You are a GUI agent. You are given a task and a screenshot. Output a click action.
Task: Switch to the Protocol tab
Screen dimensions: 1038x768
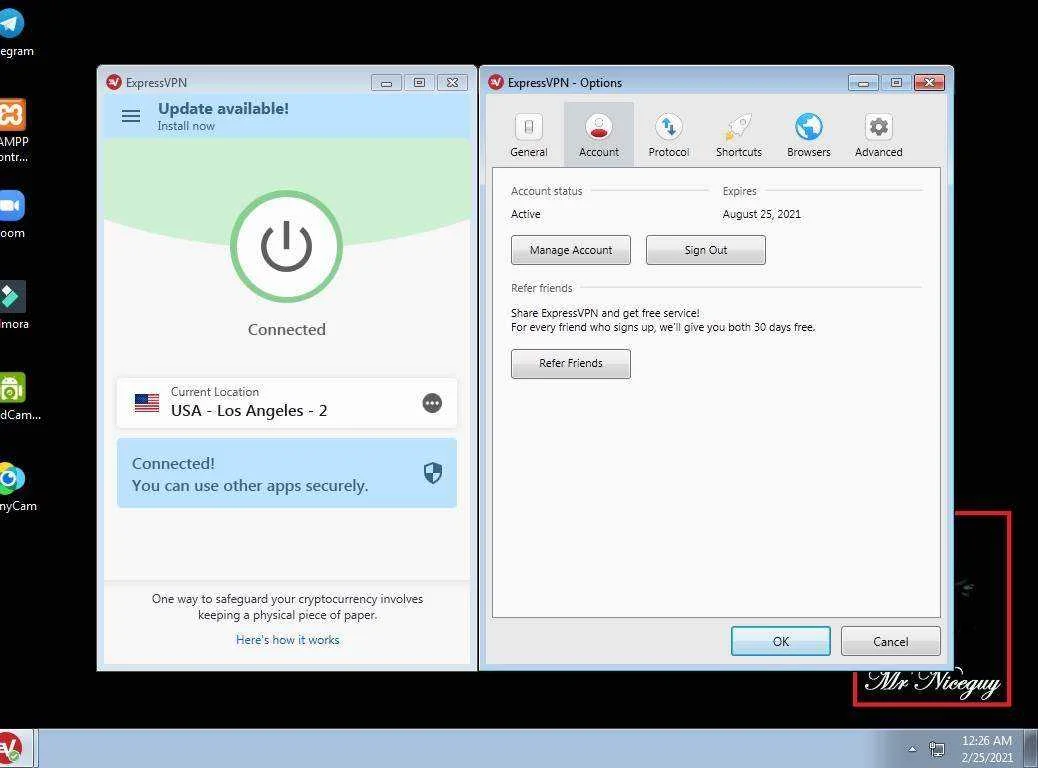(669, 135)
